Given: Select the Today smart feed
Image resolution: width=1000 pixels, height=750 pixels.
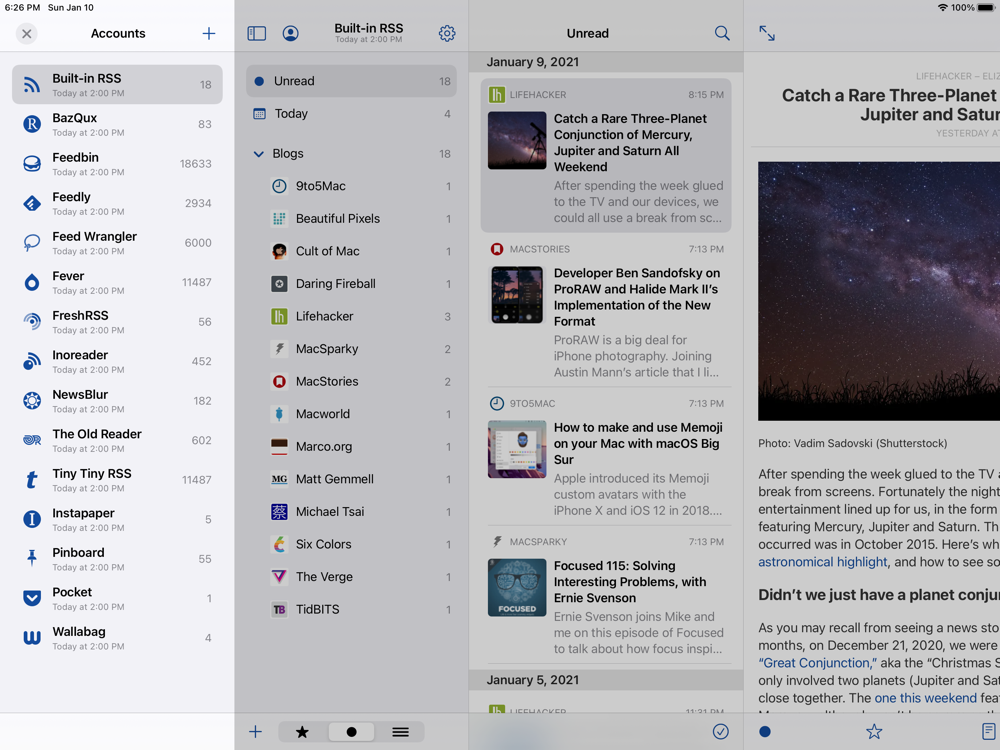Looking at the screenshot, I should 351,114.
